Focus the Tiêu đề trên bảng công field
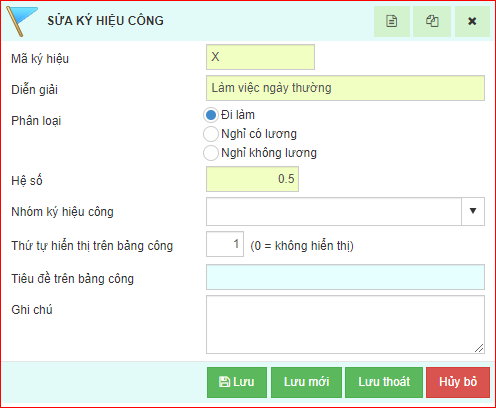496x408 pixels. [345, 277]
